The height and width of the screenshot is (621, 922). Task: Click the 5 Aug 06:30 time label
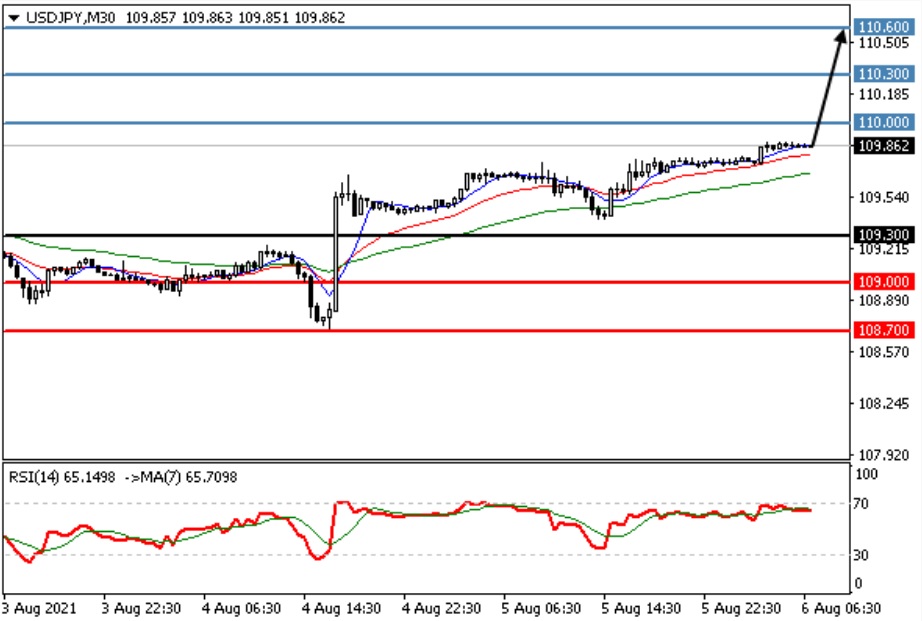pos(542,607)
